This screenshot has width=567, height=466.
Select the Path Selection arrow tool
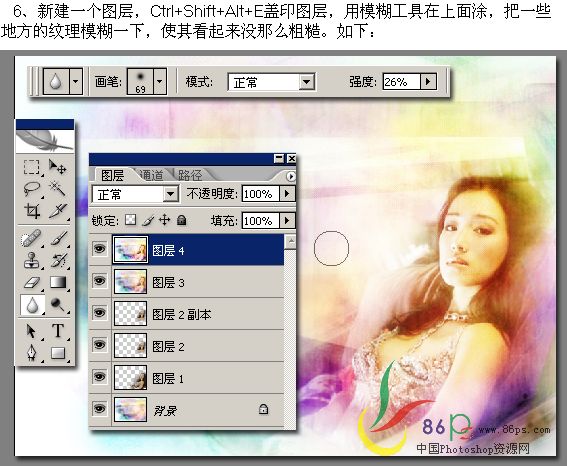tap(31, 331)
